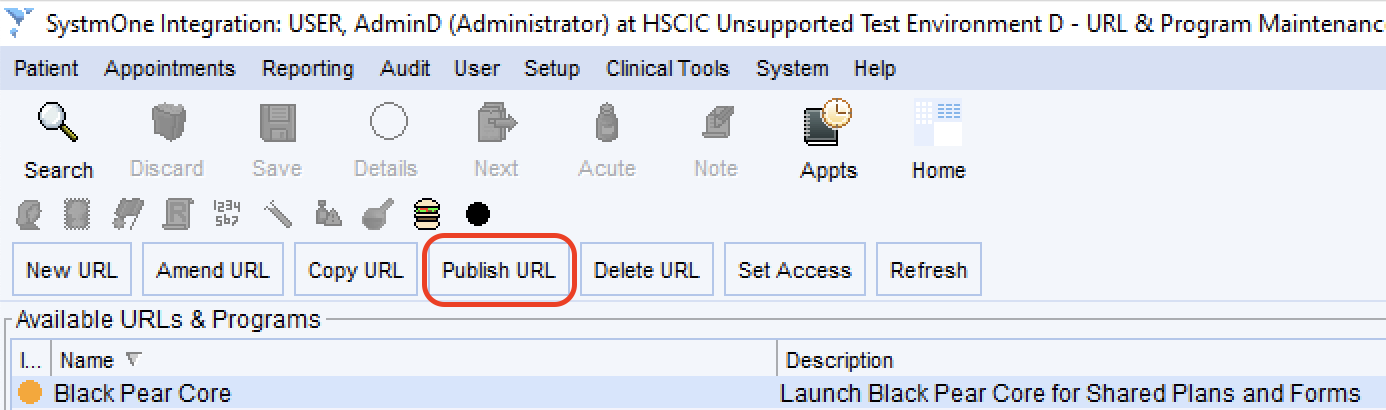Click the Discard bin icon

tap(167, 123)
